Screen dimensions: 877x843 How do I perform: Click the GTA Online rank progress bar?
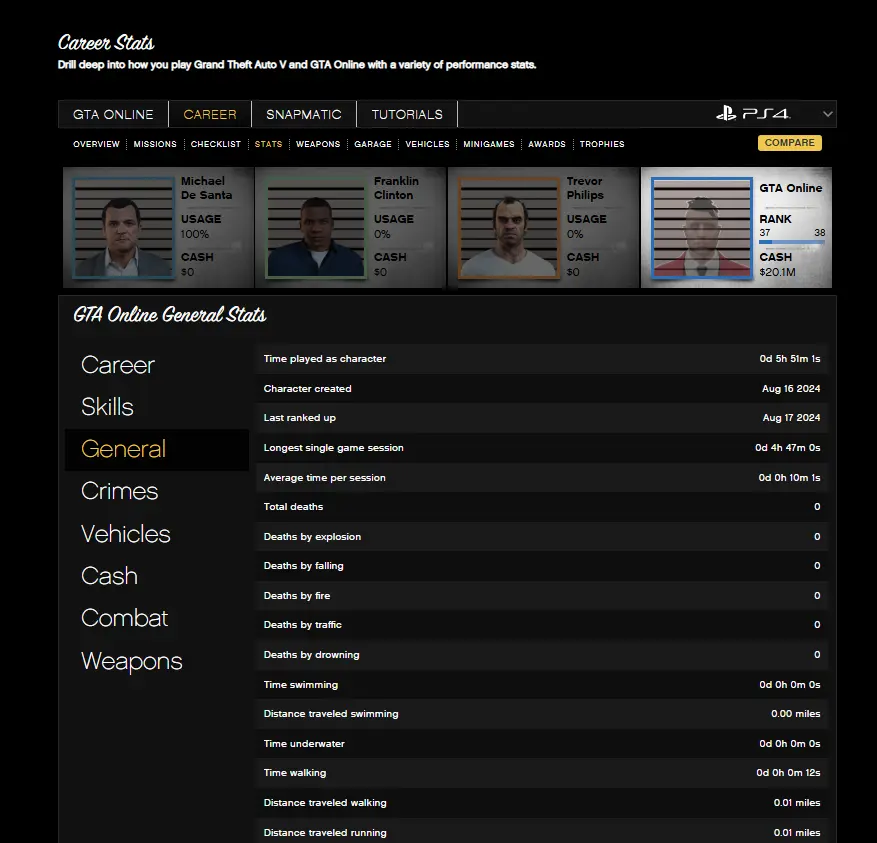(792, 242)
